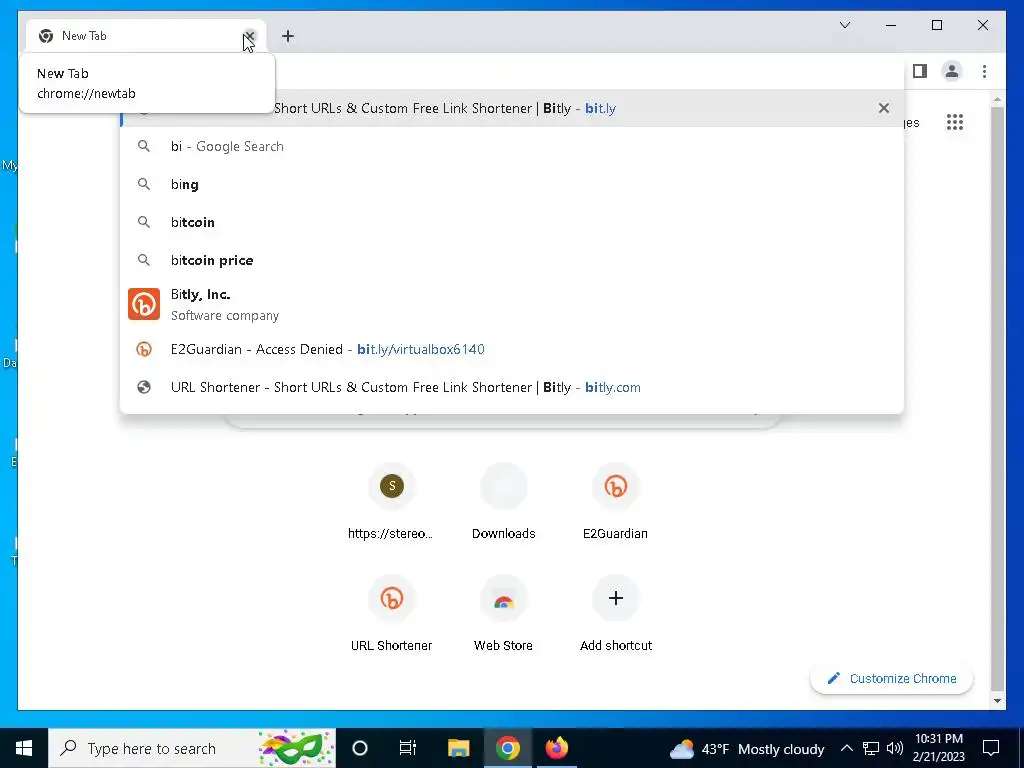Open the stereo shortcut tile
The image size is (1024, 768).
391,502
